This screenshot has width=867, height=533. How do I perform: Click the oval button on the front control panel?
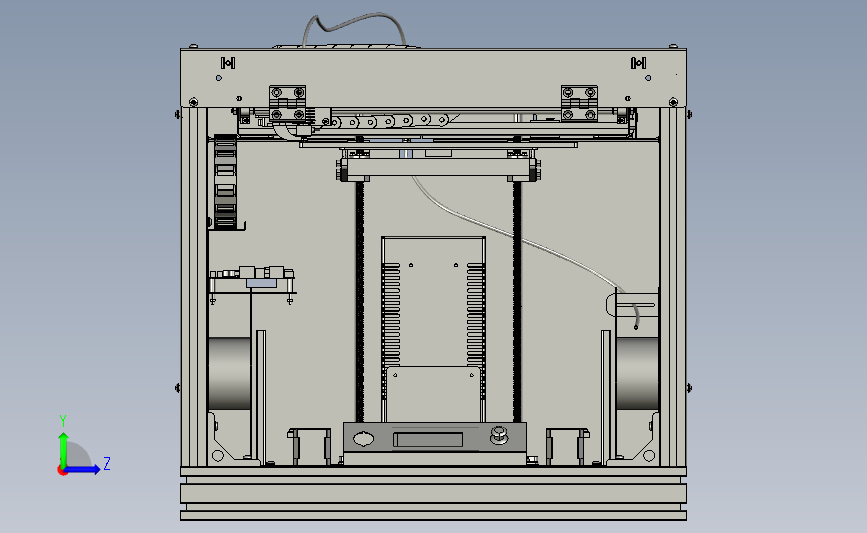363,440
